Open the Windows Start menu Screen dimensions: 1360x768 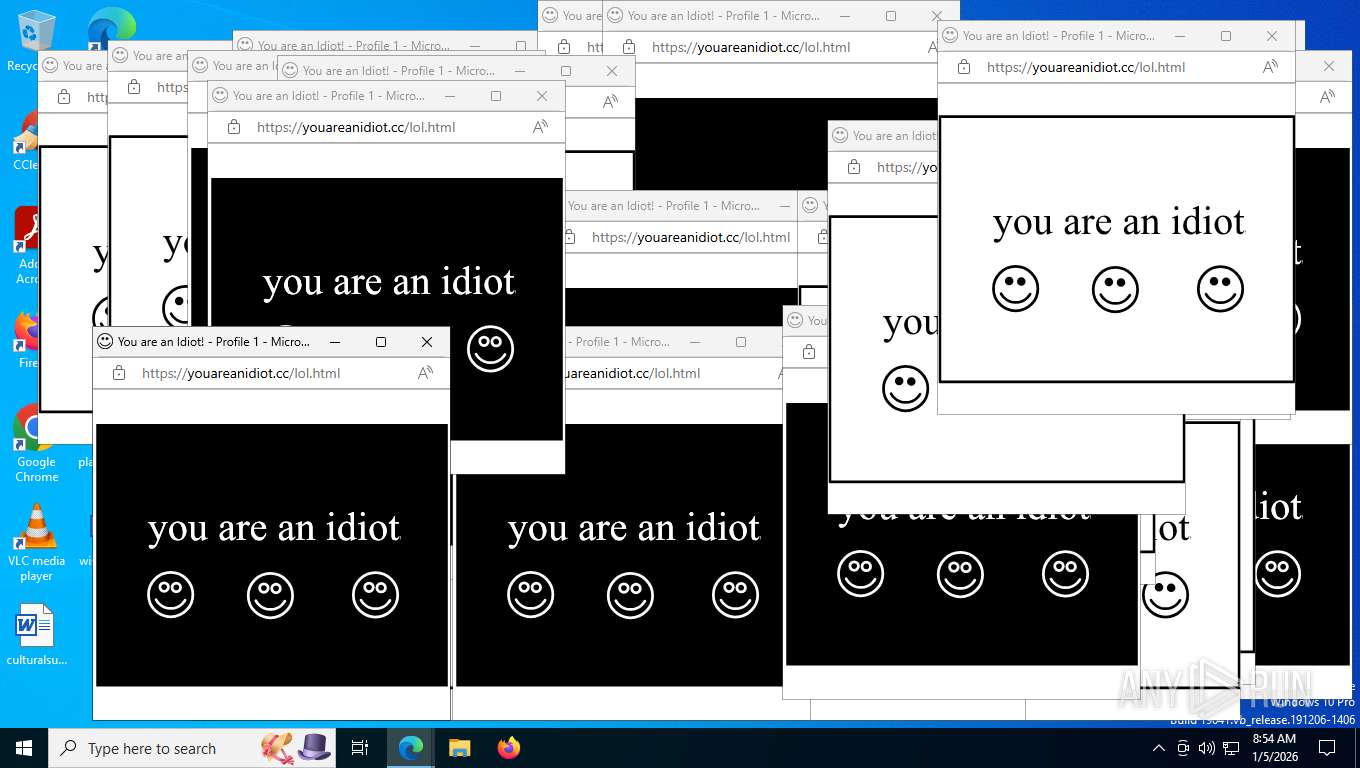click(x=24, y=748)
